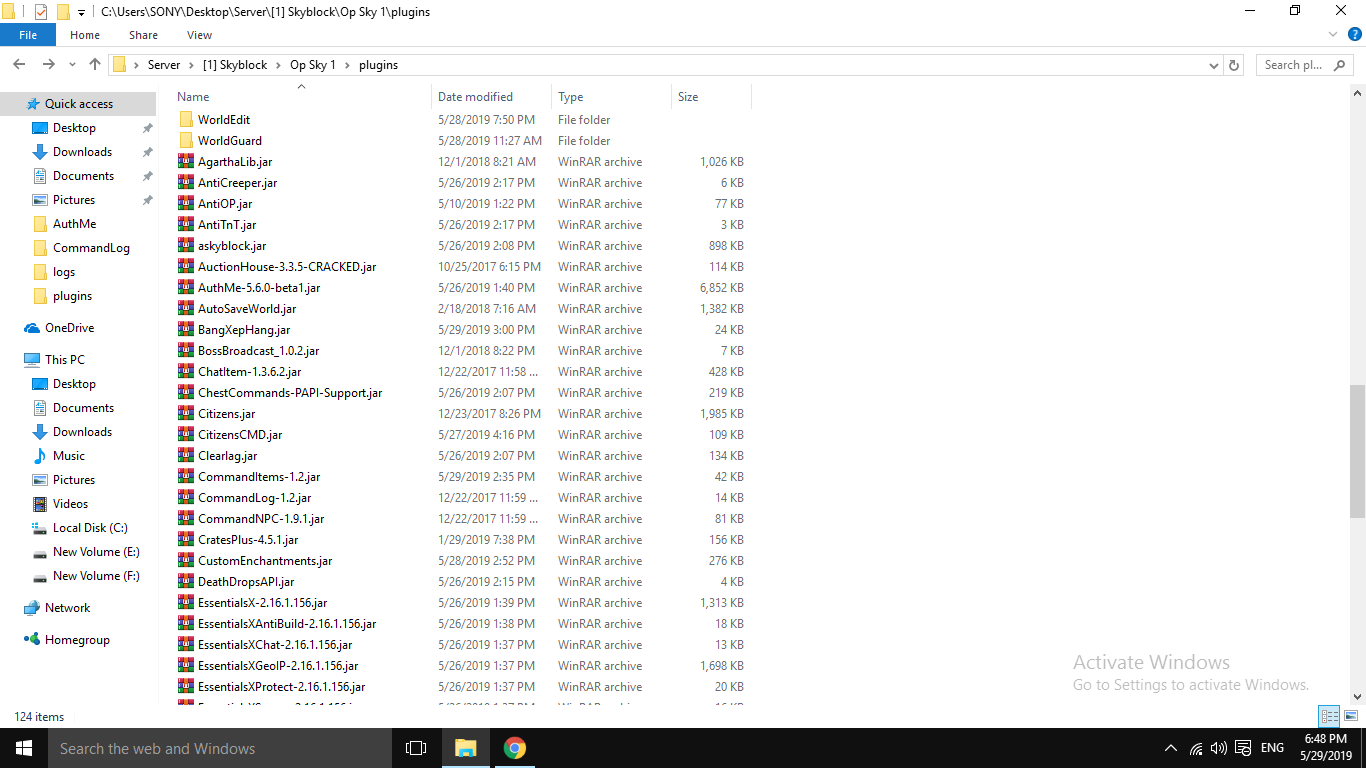Open Local Disk (C:) drive
Screen dimensions: 1366x768
(90, 528)
